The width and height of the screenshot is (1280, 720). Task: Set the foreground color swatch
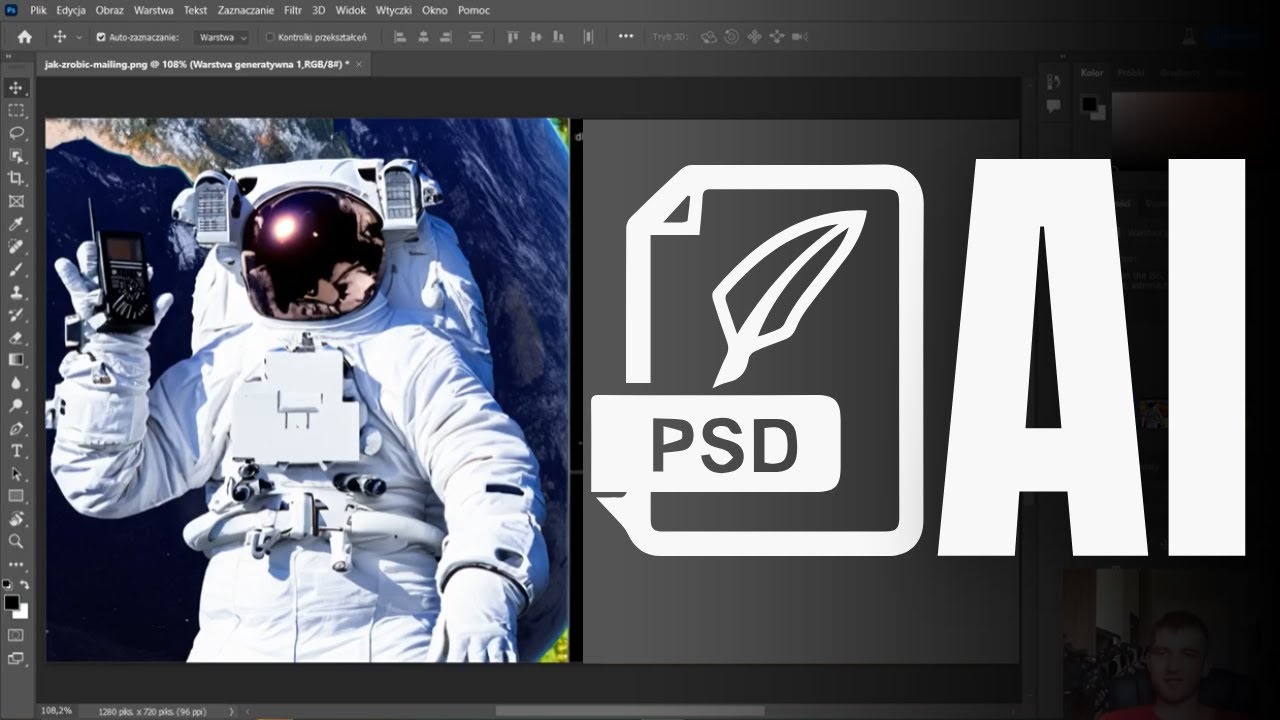pyautogui.click(x=11, y=603)
